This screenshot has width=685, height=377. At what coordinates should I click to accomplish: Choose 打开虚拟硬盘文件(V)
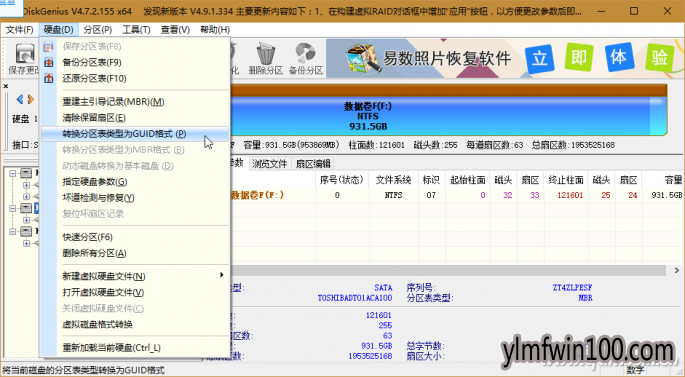(x=135, y=293)
